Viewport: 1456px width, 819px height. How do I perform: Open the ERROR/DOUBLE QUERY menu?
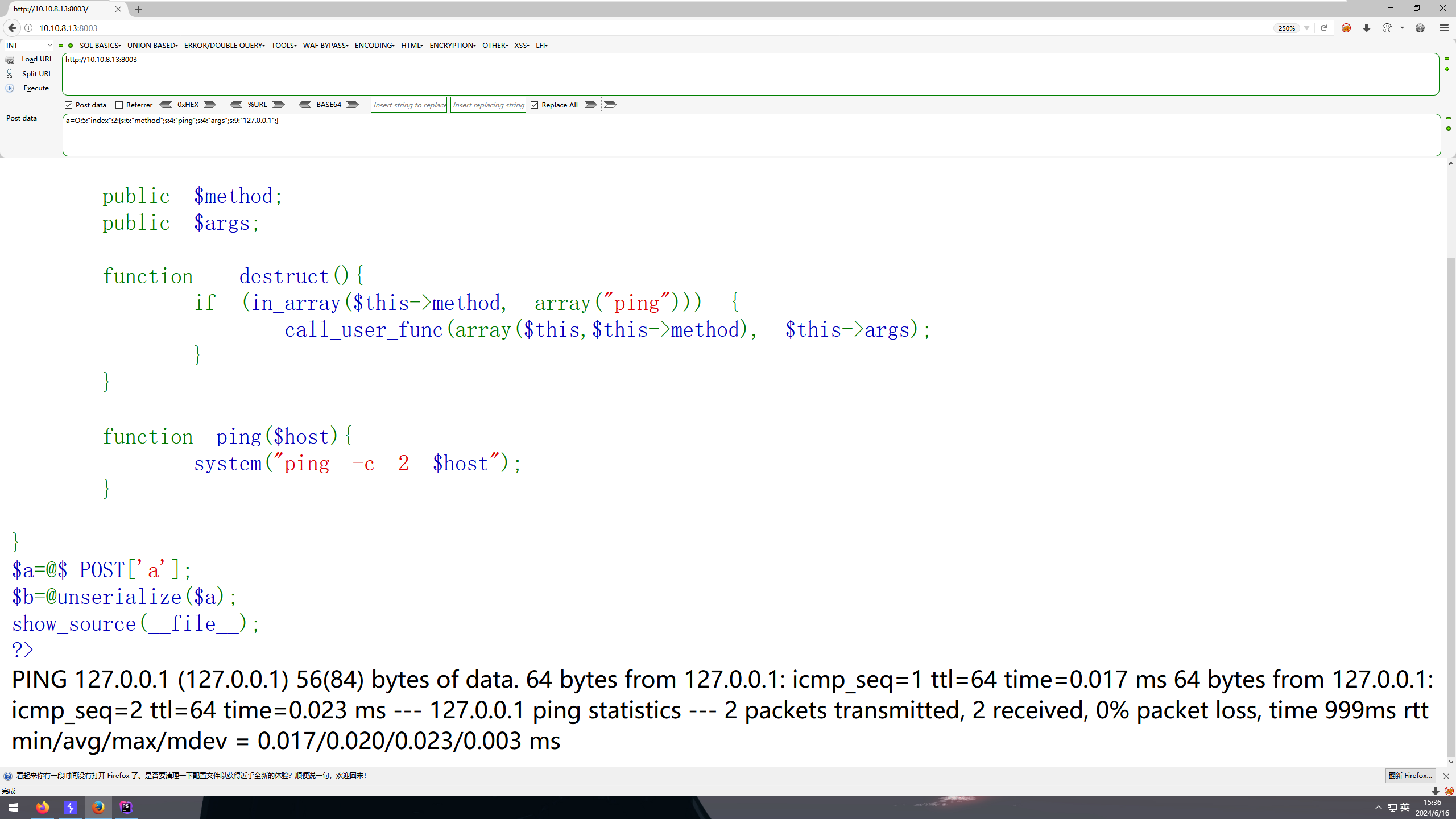[224, 45]
